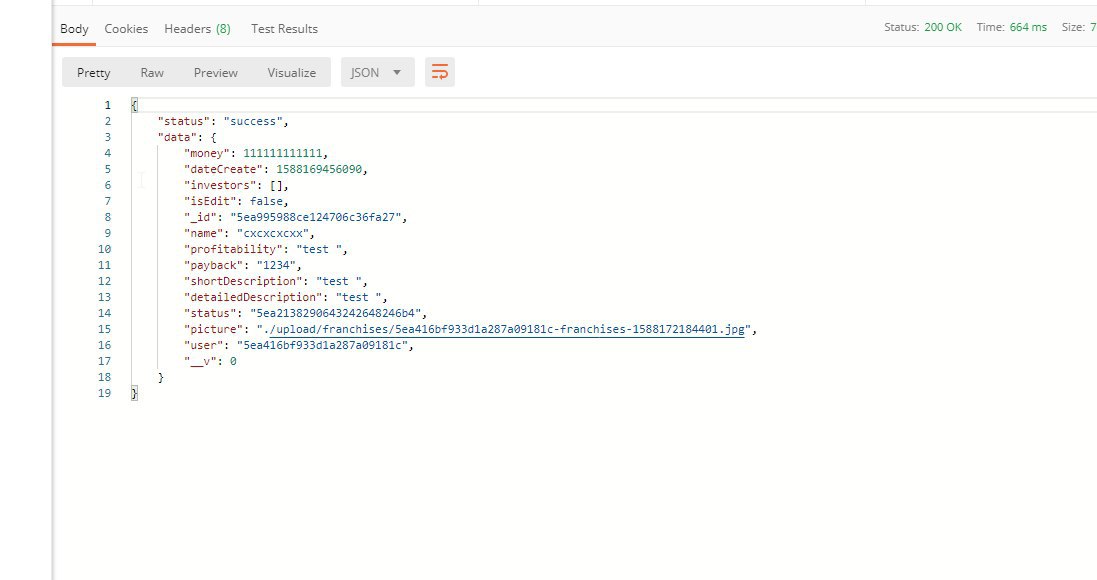Select the Raw view mode
1097x580 pixels.
coord(152,72)
